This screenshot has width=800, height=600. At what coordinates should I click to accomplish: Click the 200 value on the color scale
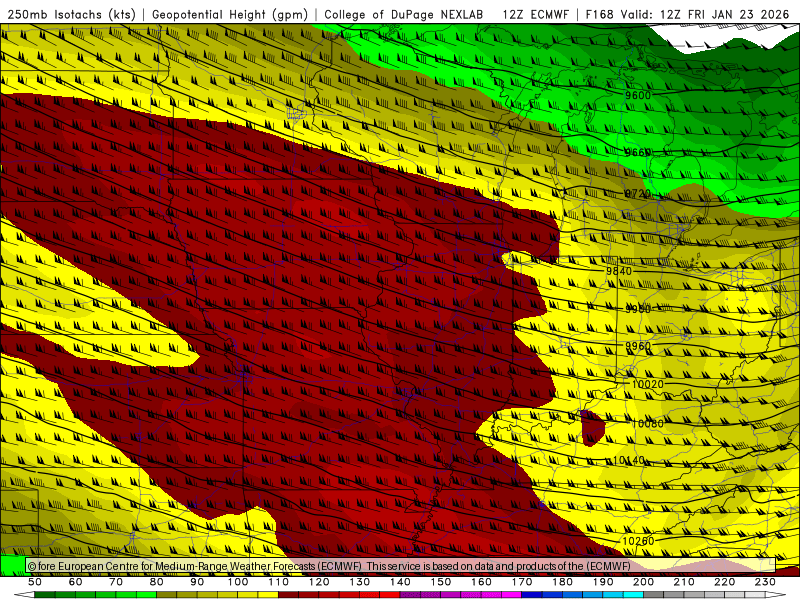point(643,582)
